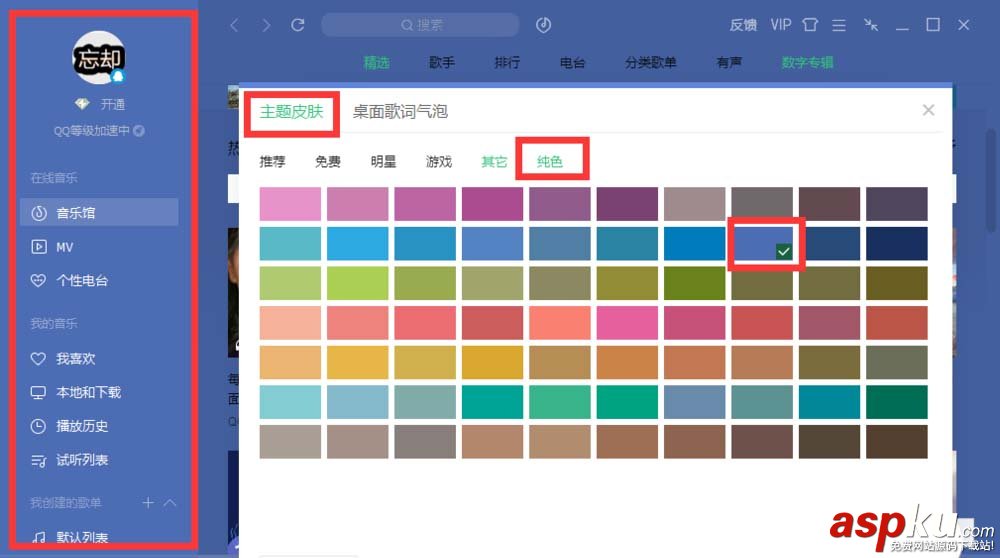The image size is (1000, 558).
Task: Pick the grey-beige swatch starting last row
Action: [x=290, y=441]
